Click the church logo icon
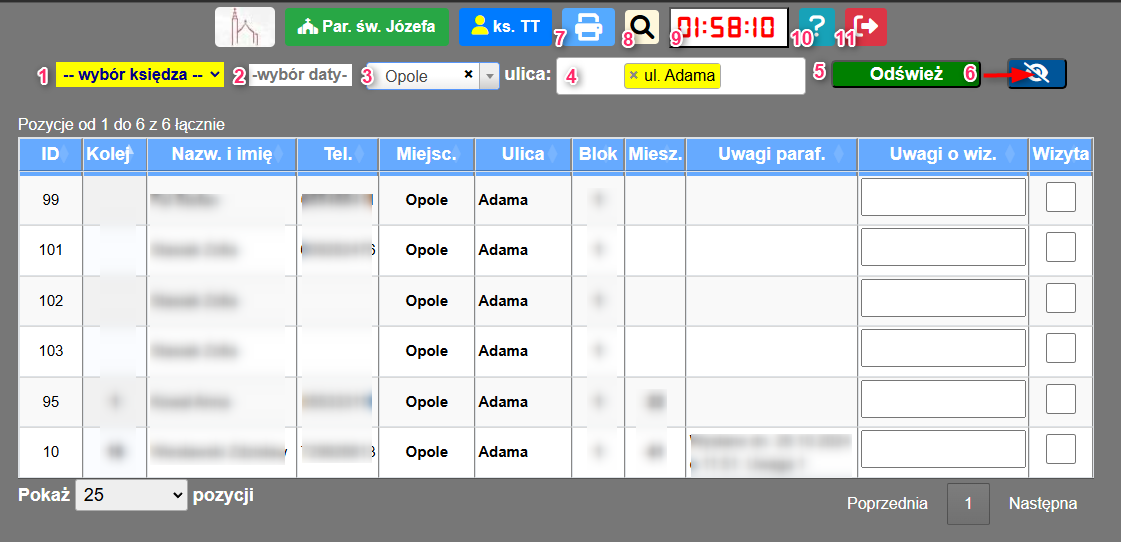1121x542 pixels. (x=245, y=27)
